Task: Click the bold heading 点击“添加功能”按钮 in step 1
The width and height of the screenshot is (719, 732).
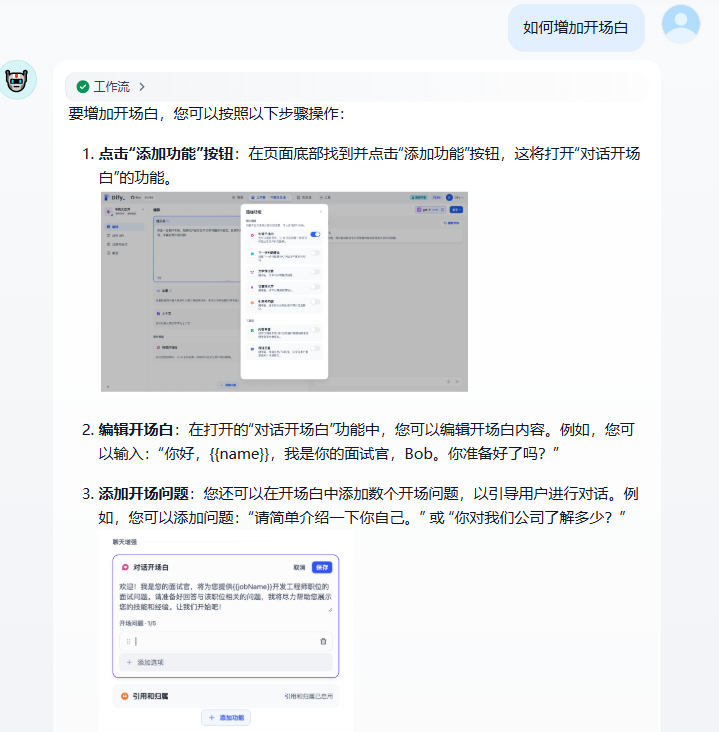Action: click(166, 154)
